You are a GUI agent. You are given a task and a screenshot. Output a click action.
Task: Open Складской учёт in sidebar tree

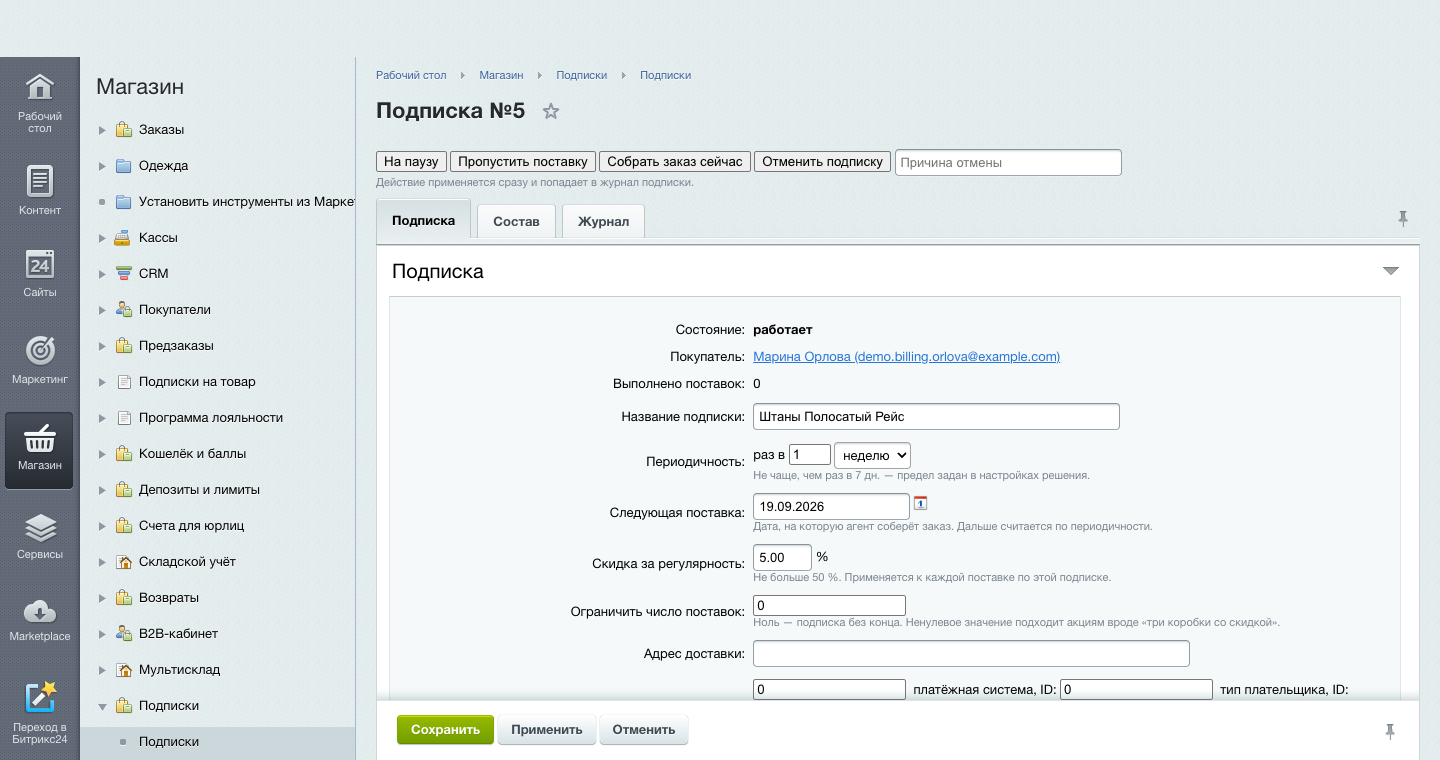[x=187, y=562]
